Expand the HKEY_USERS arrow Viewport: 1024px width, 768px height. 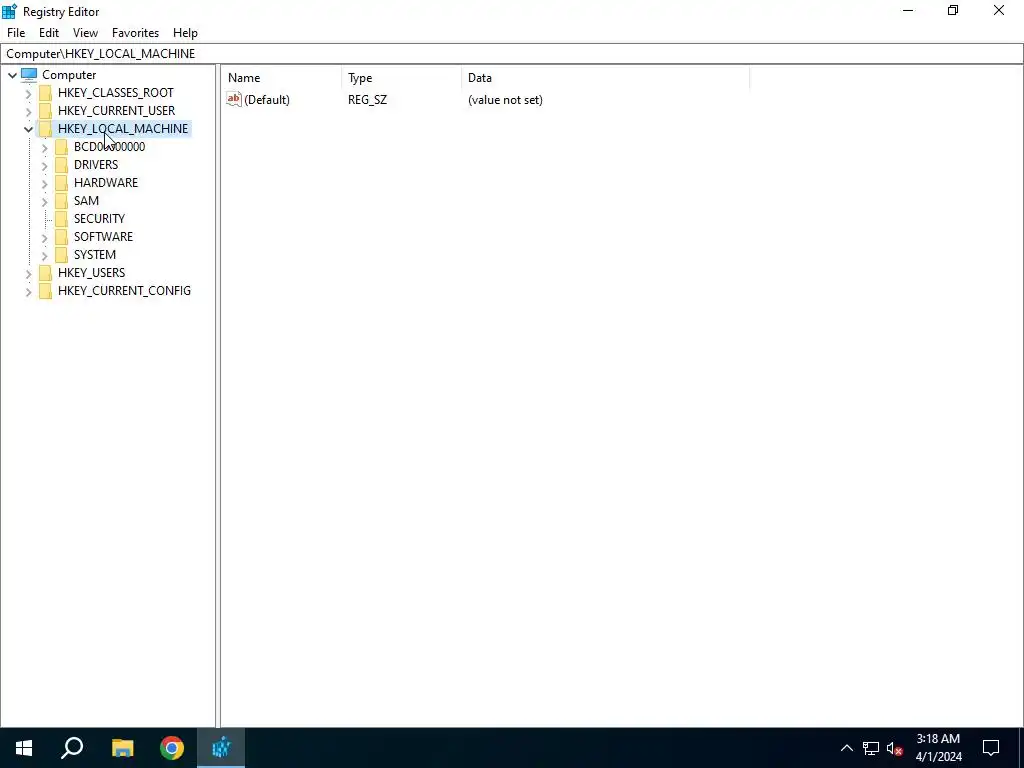28,273
